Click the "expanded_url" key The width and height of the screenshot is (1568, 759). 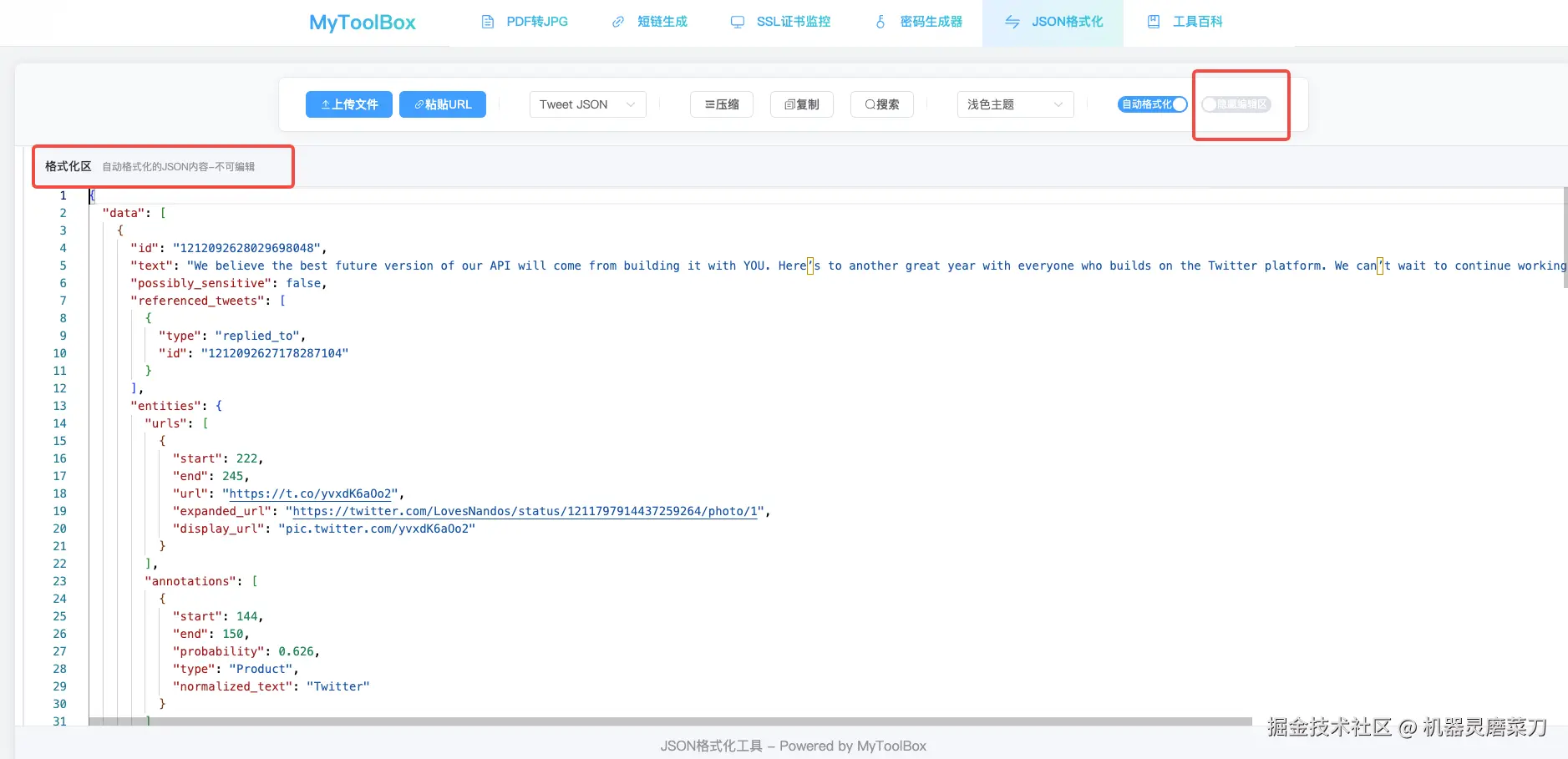point(222,511)
